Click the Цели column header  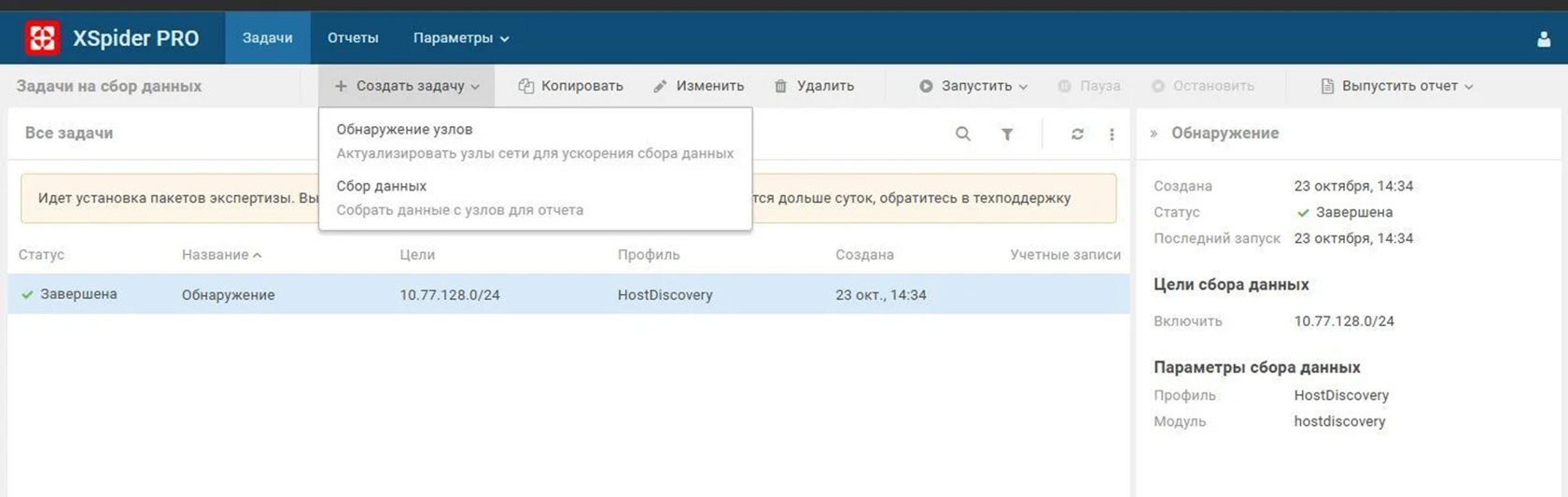pos(417,254)
